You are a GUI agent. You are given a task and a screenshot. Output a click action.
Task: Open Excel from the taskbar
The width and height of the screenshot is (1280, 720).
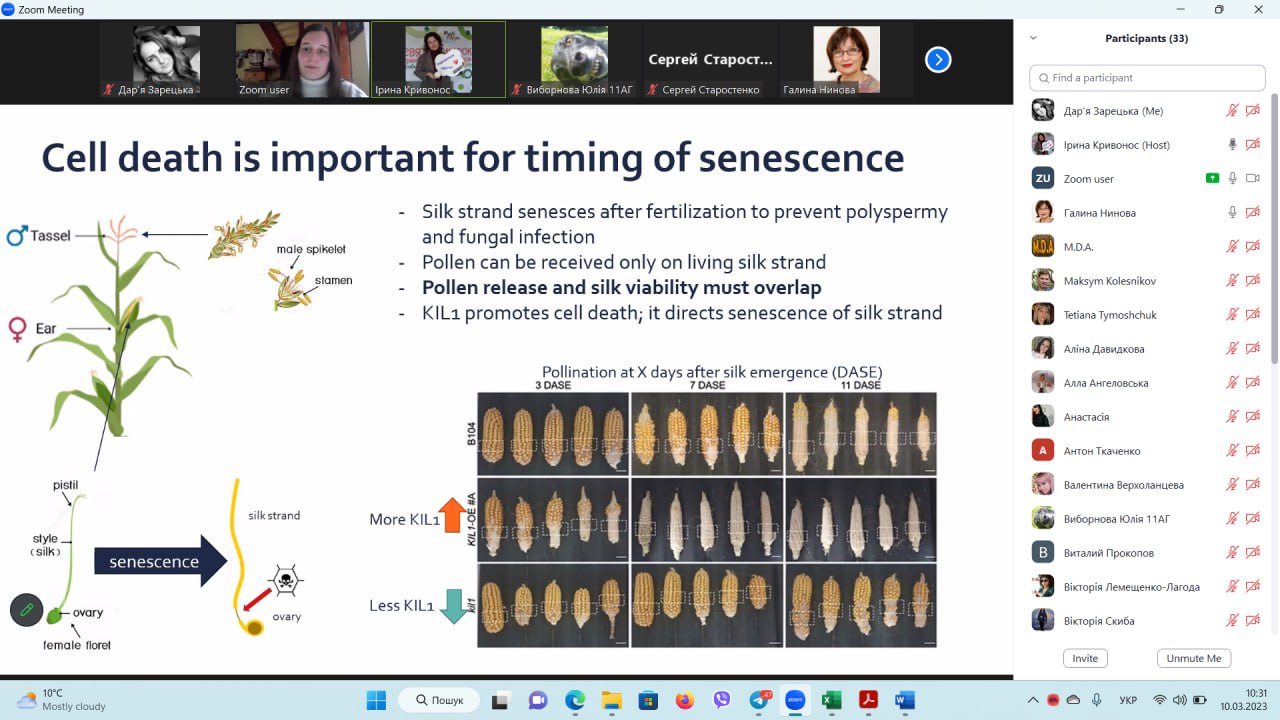point(831,700)
